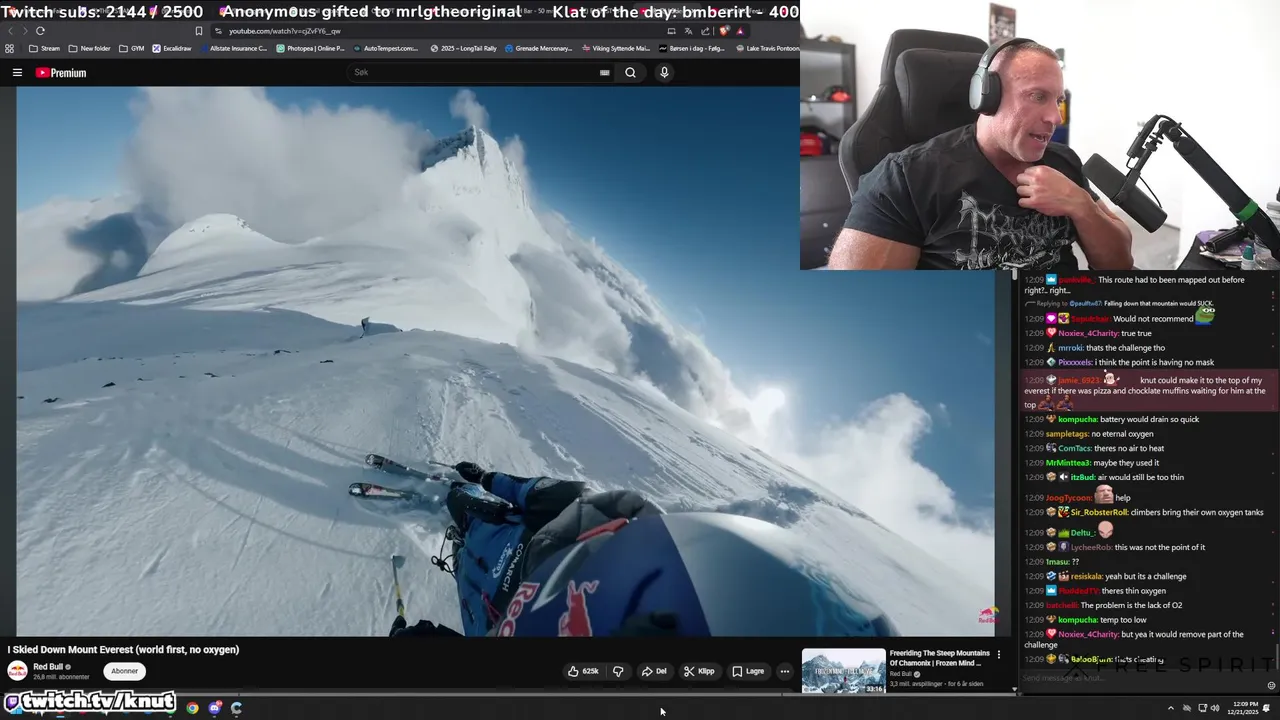Click chat username resiskala
The width and height of the screenshot is (1280, 720).
point(1086,576)
